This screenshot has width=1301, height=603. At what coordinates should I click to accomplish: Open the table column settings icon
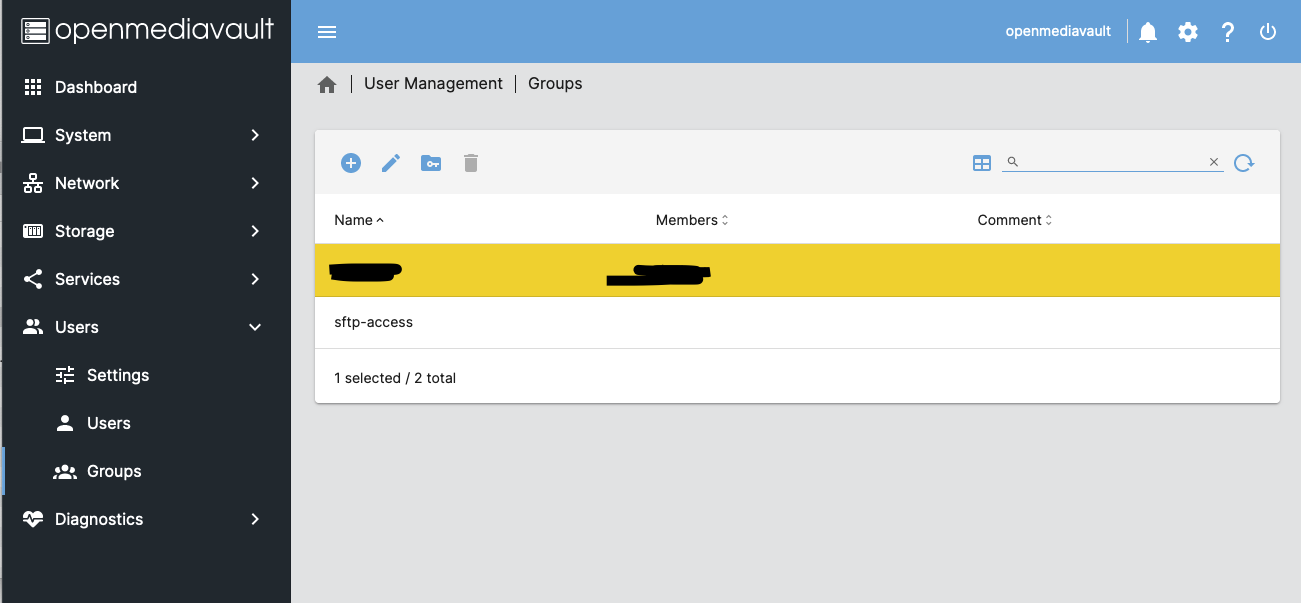click(x=982, y=163)
